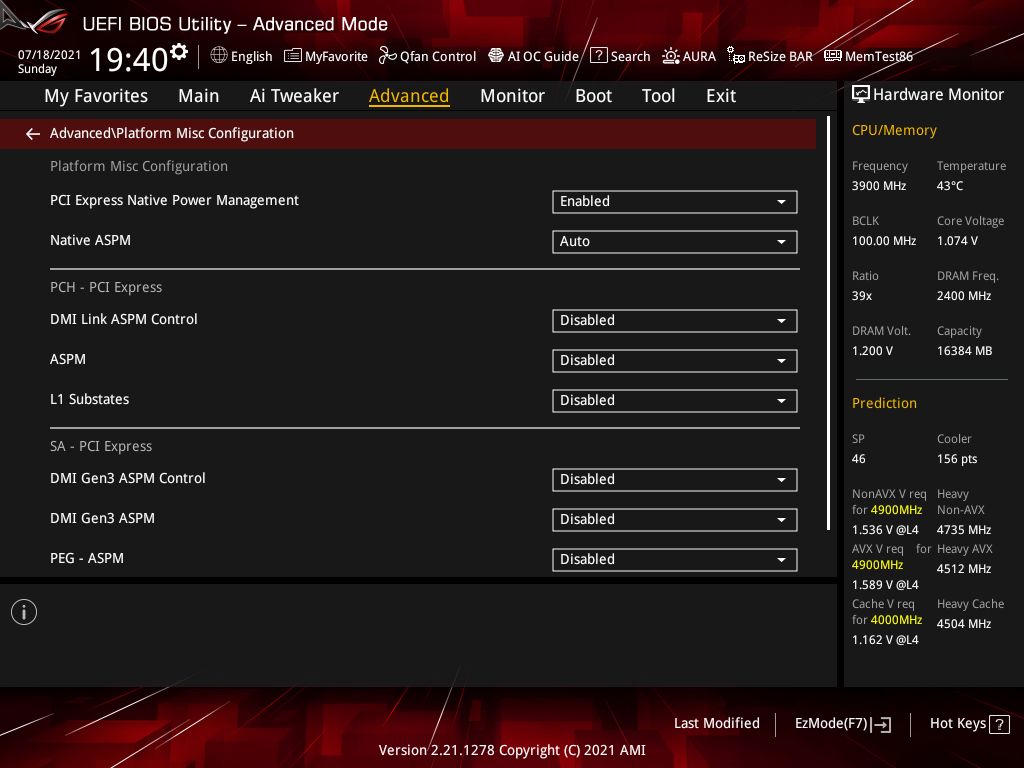Go back using the arrow on the breadcrumb bar
Screen dimensions: 1024x768
coord(32,132)
